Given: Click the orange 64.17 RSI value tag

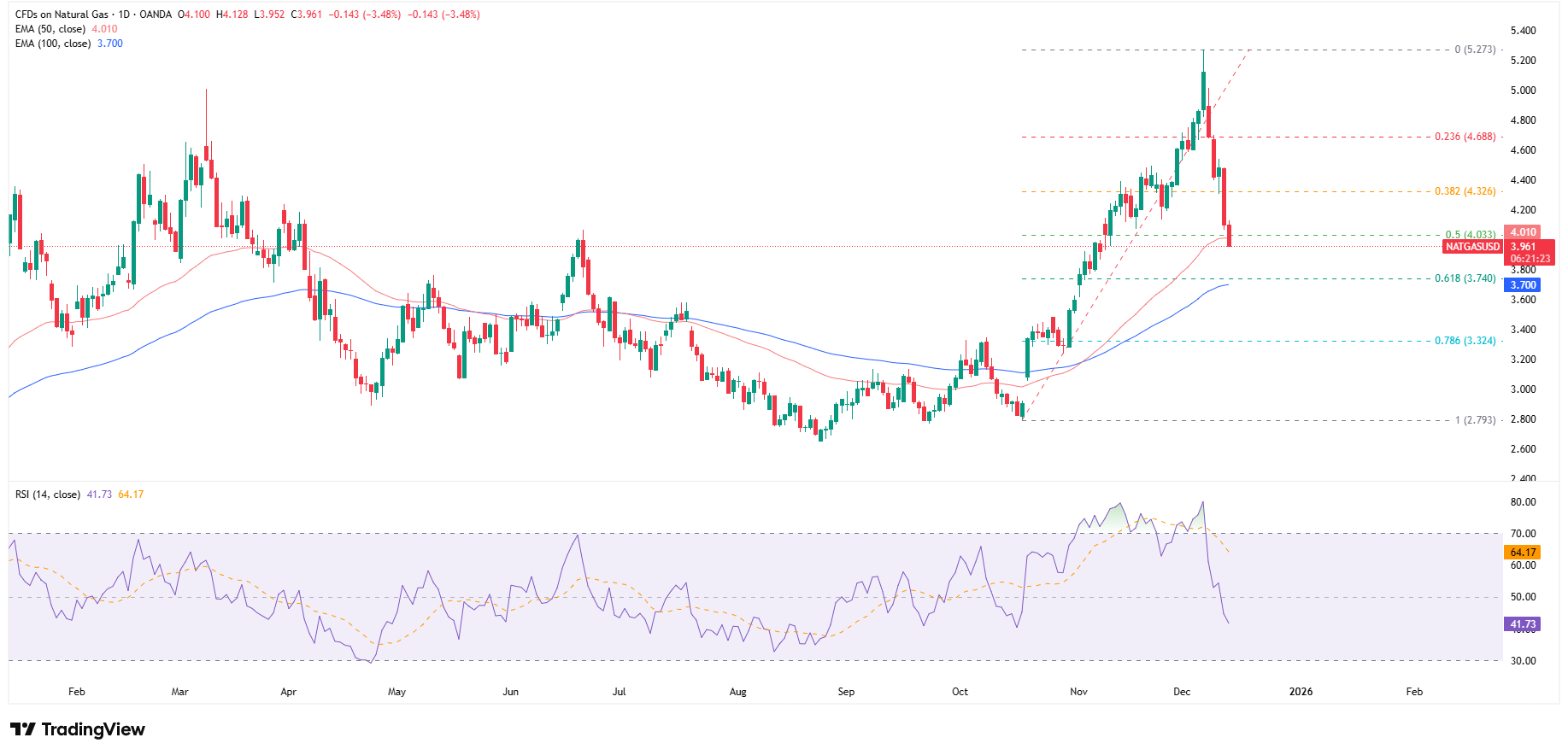Looking at the screenshot, I should pyautogui.click(x=1523, y=553).
